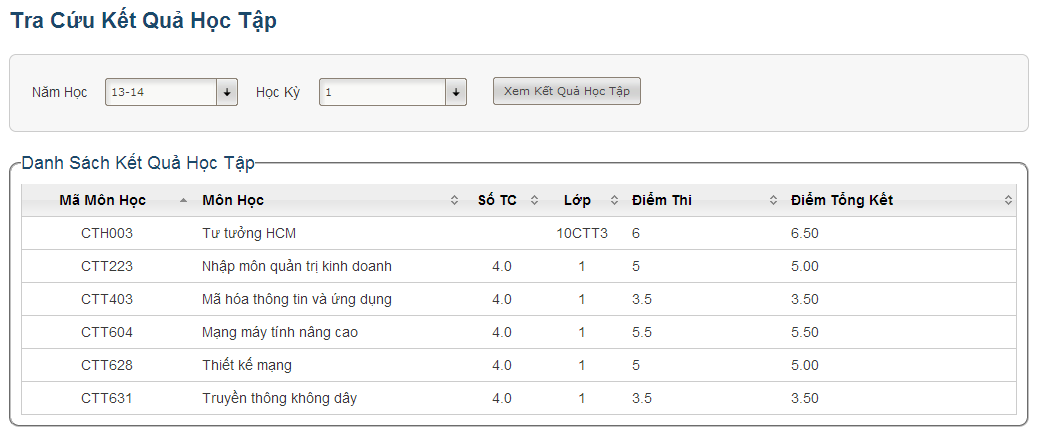Select course code CTT223
This screenshot has height=438, width=1037.
107,266
